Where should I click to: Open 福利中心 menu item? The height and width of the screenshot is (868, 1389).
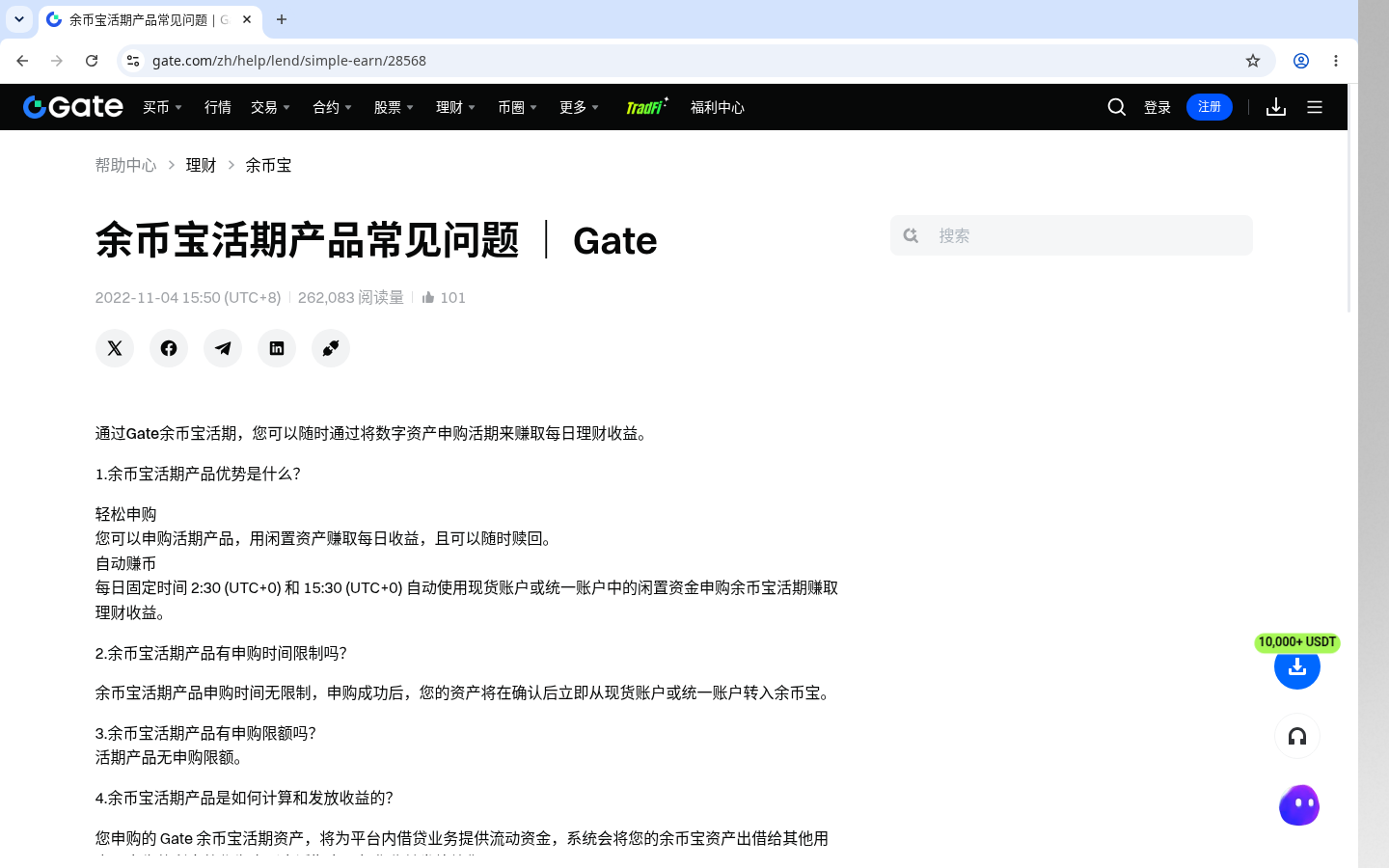718,107
